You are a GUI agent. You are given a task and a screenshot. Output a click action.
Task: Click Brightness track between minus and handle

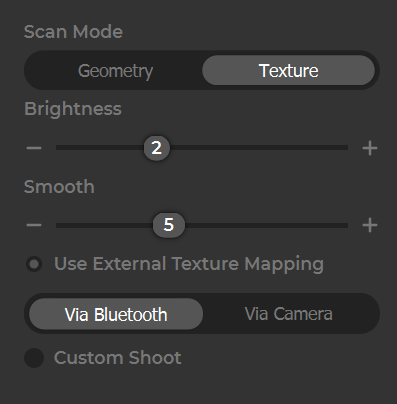coord(100,148)
